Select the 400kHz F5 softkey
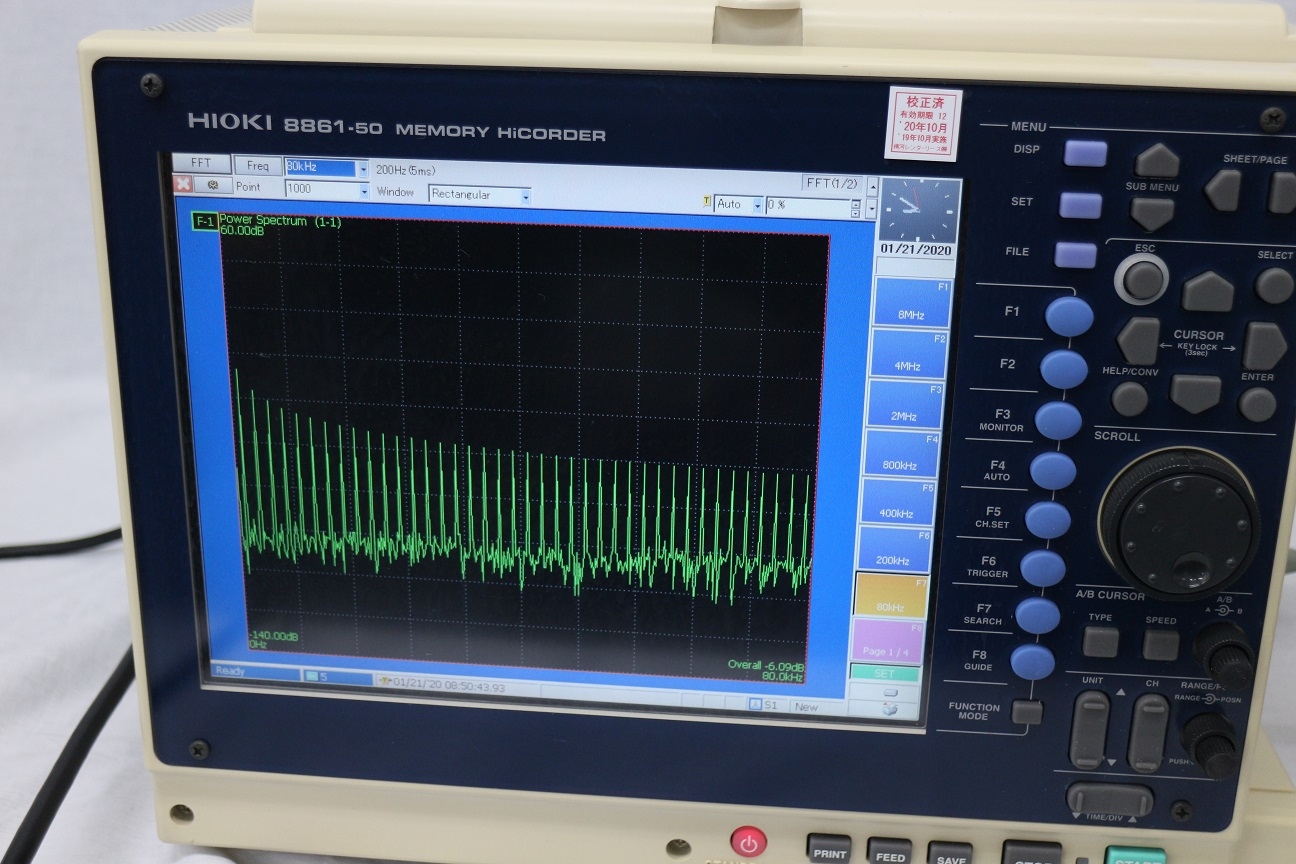 tap(897, 502)
